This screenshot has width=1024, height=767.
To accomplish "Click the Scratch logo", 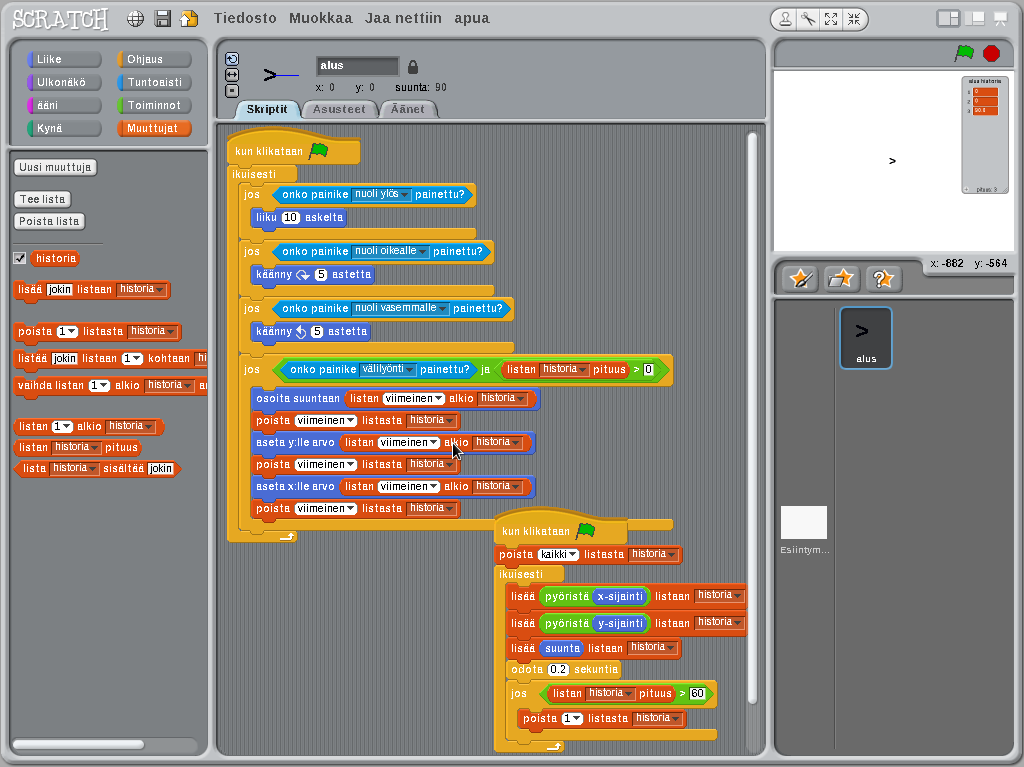I will pyautogui.click(x=60, y=19).
